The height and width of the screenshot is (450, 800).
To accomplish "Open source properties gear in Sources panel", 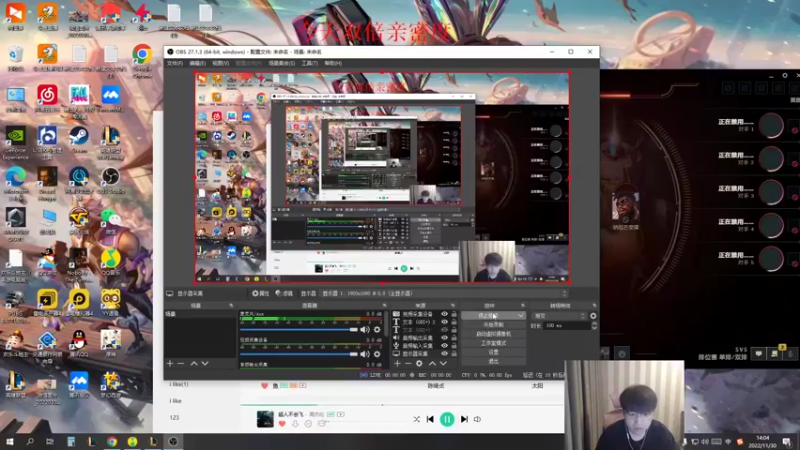I will click(x=419, y=363).
